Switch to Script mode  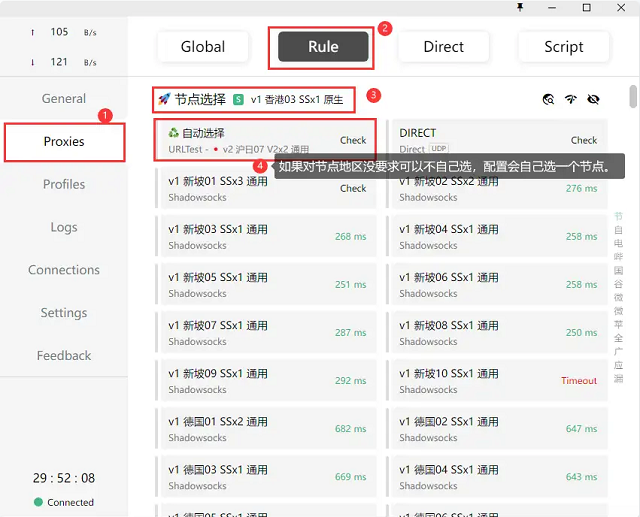coord(564,47)
